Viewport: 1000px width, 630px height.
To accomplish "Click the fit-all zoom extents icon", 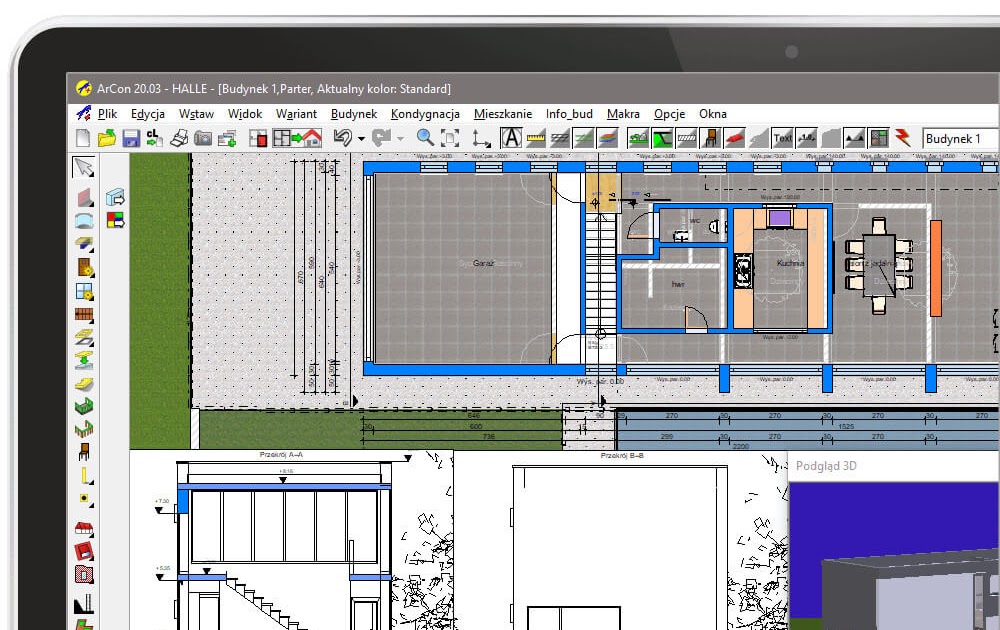I will pos(450,138).
